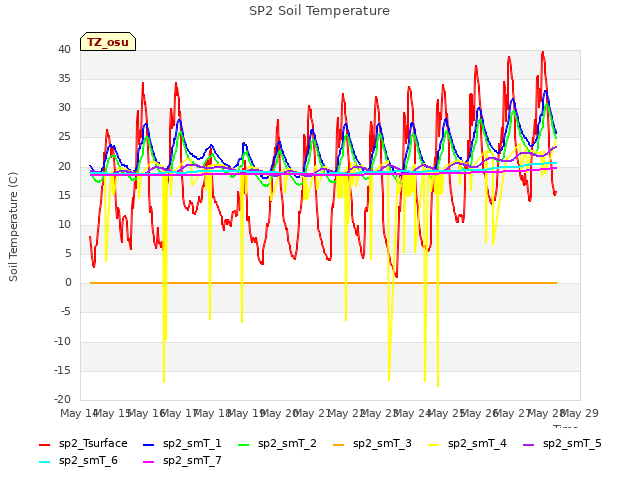
Task: Toggle the sp2_smT_1 legend entry
Action: pyautogui.click(x=182, y=444)
